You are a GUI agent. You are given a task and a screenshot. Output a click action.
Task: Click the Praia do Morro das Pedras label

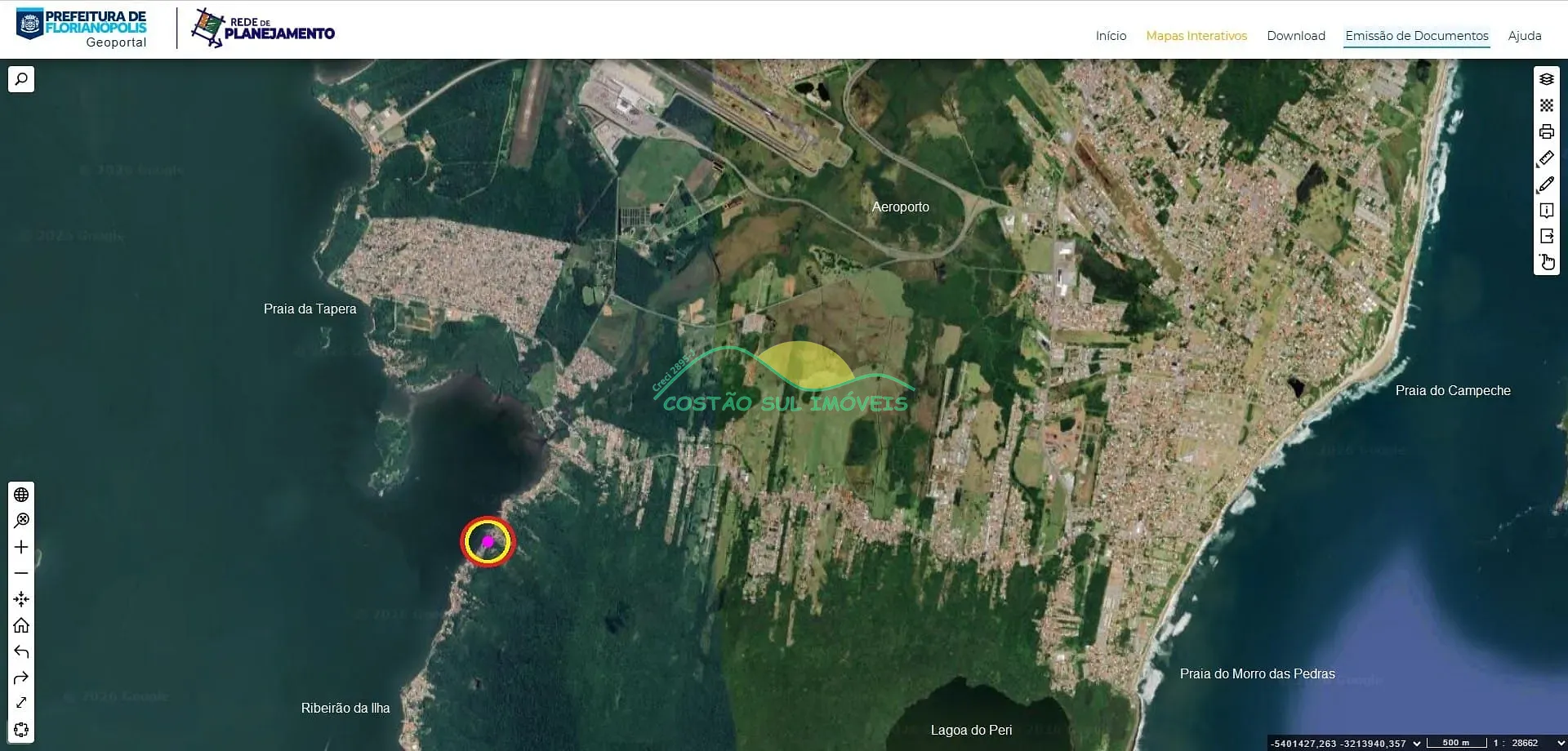point(1258,674)
